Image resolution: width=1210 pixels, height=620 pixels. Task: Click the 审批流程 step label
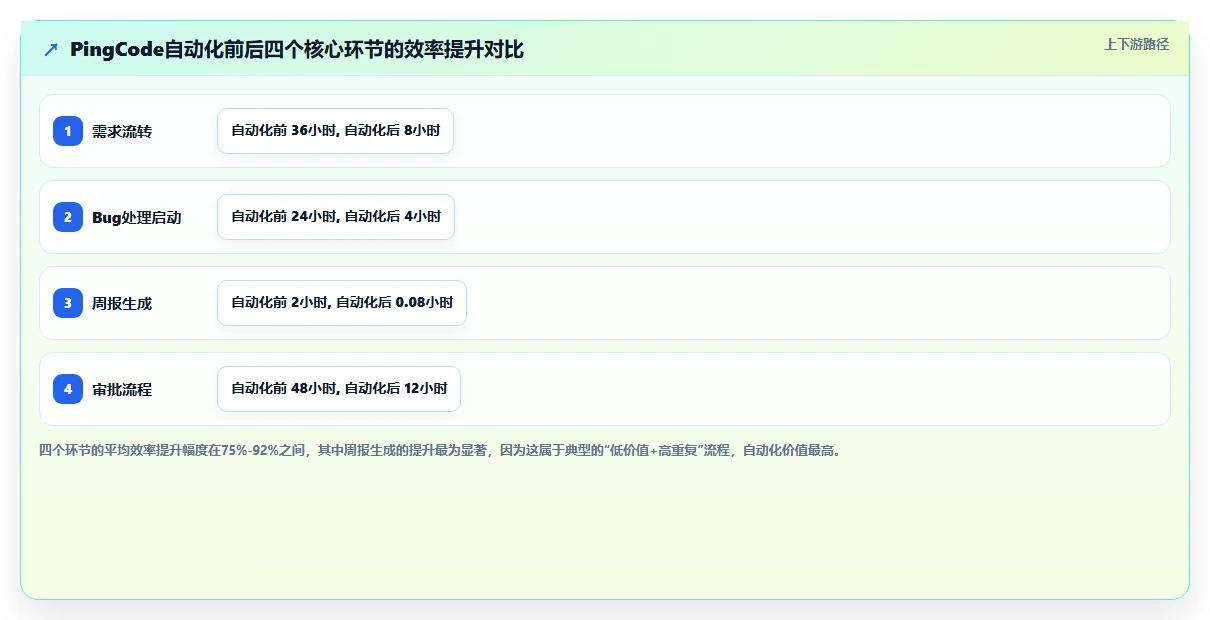(122, 389)
